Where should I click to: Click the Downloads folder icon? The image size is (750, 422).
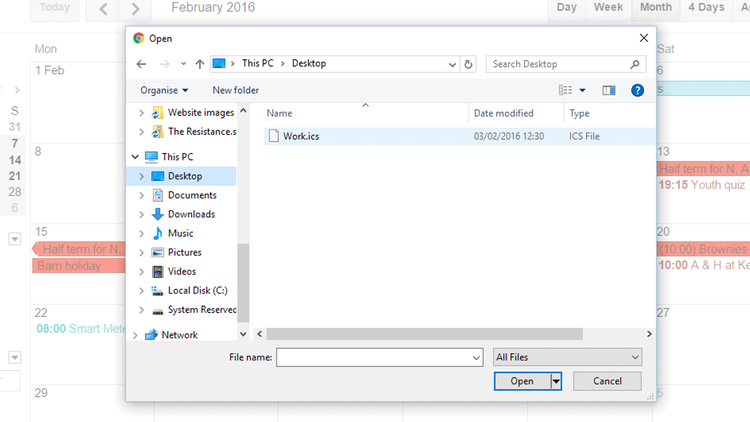click(x=158, y=214)
